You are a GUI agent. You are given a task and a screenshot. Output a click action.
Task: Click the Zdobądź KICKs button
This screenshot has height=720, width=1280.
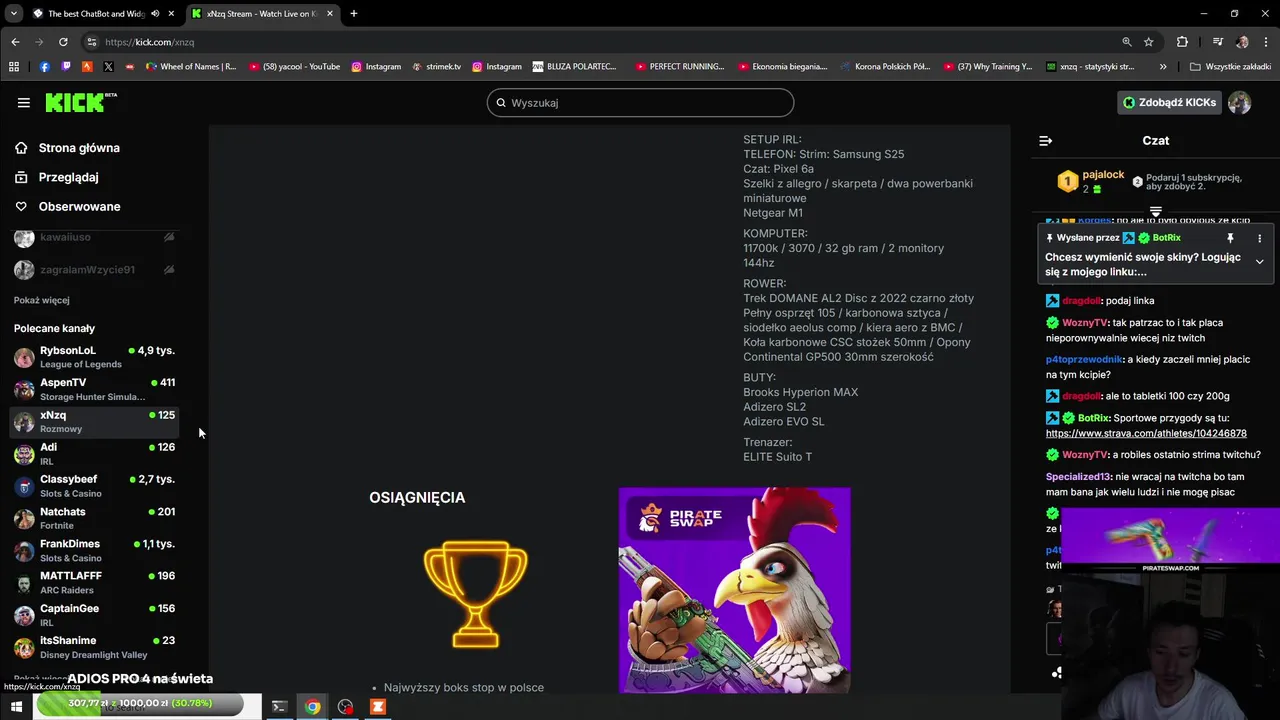(1169, 103)
